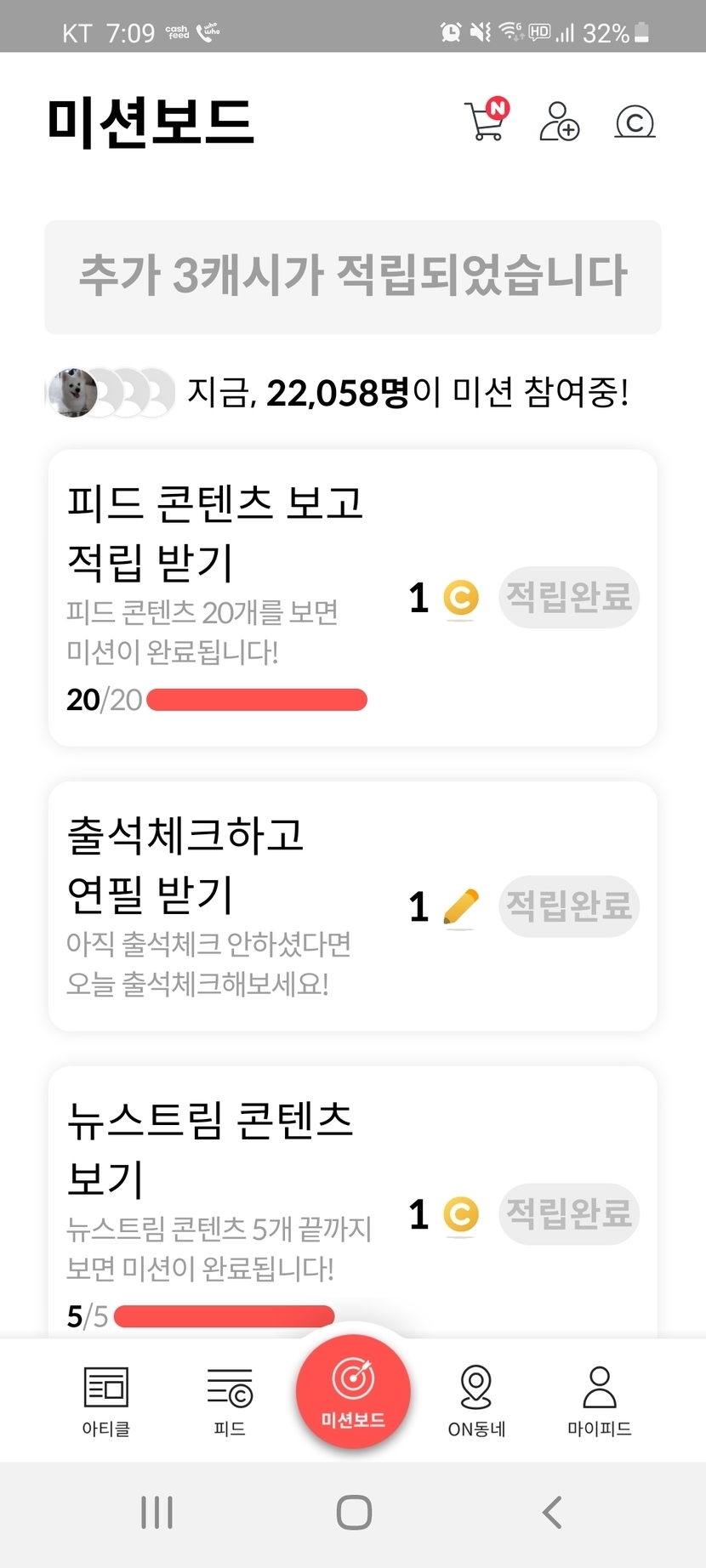Tap the pencil reward icon
This screenshot has height=1568, width=706.
point(461,906)
